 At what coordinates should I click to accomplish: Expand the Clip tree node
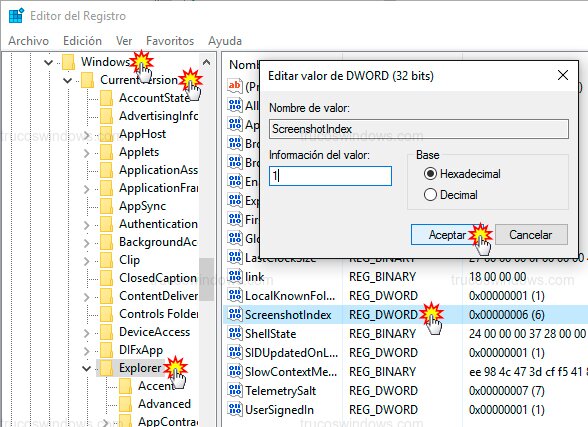[87, 261]
